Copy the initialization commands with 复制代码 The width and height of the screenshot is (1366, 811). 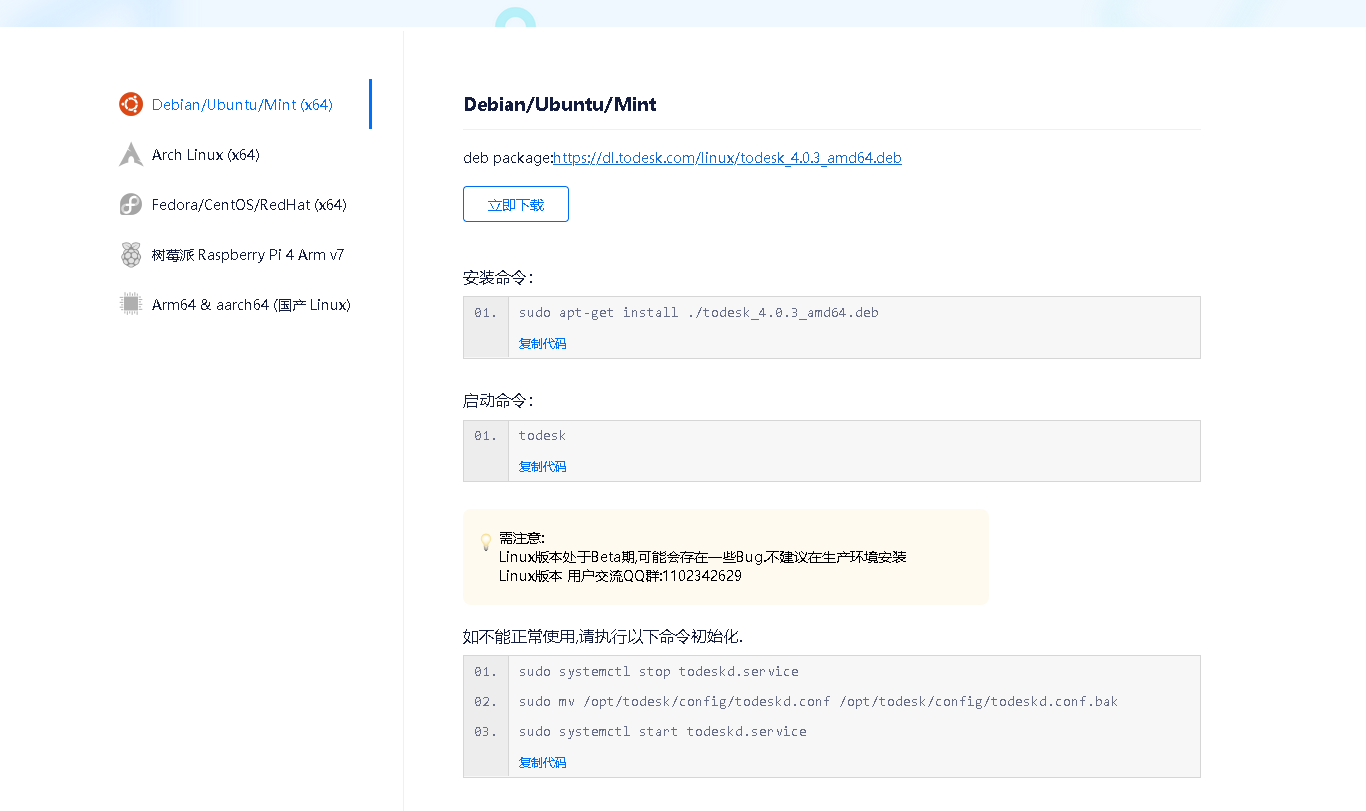point(542,761)
